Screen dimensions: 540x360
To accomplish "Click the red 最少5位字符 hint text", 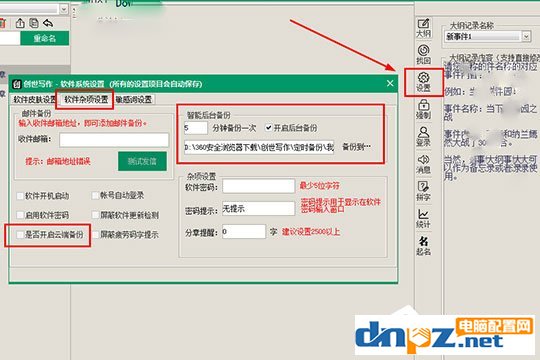I will (319, 186).
